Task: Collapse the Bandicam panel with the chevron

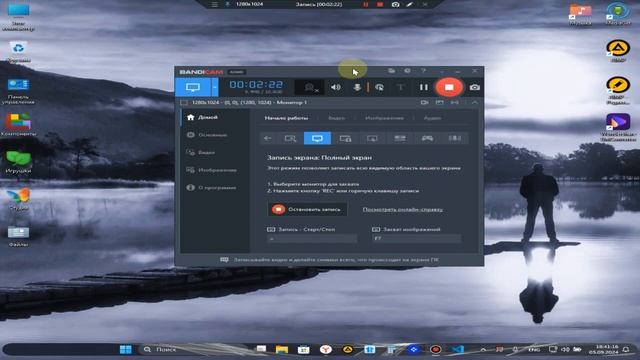Action: [x=474, y=102]
